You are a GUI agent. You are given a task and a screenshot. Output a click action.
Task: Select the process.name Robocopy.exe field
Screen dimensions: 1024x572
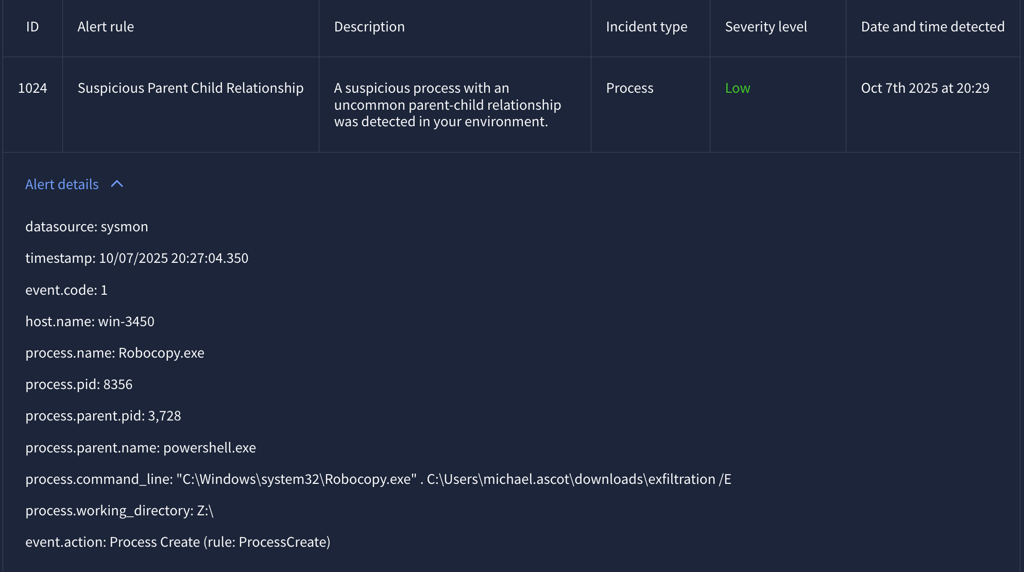point(114,353)
